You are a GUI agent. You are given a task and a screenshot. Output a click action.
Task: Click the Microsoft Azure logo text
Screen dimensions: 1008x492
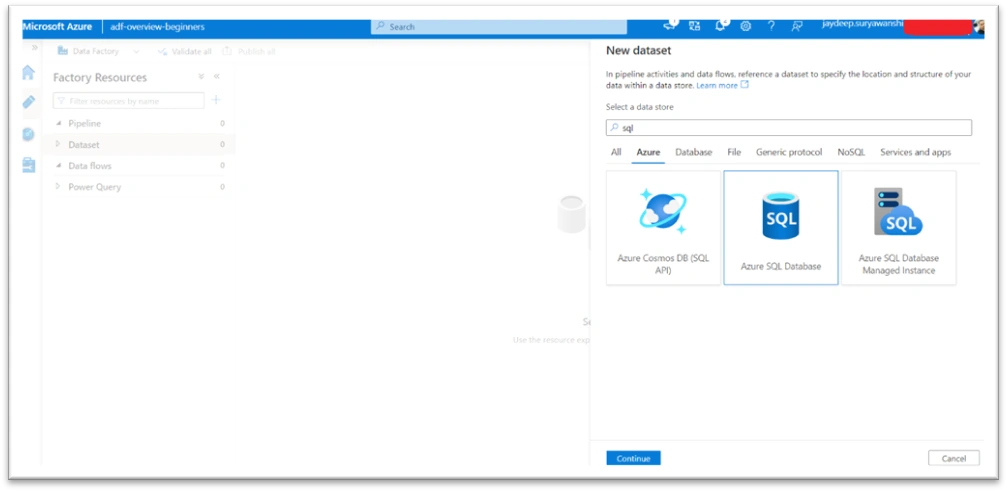[58, 27]
